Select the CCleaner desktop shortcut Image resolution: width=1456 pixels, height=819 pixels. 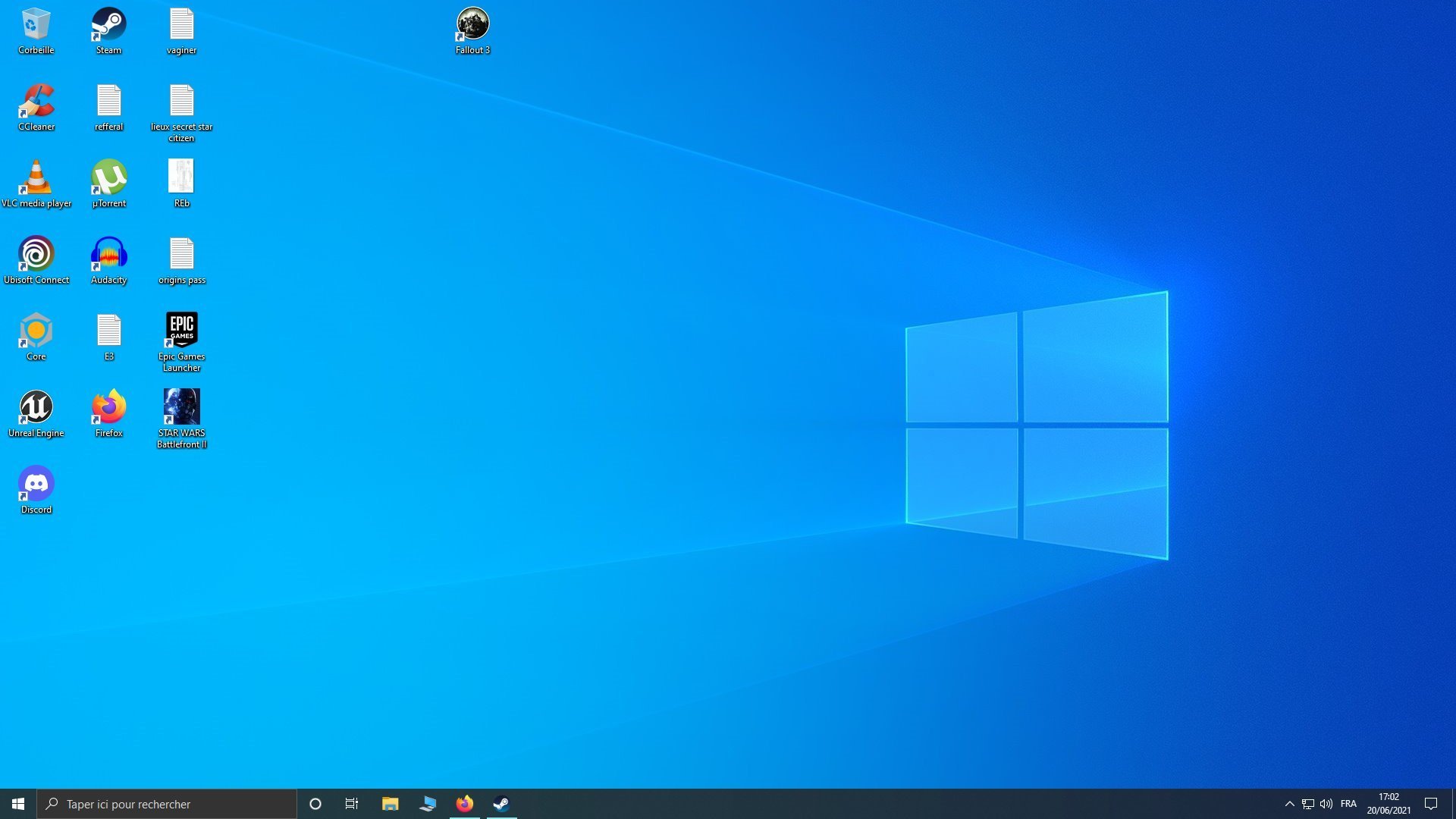point(36,108)
